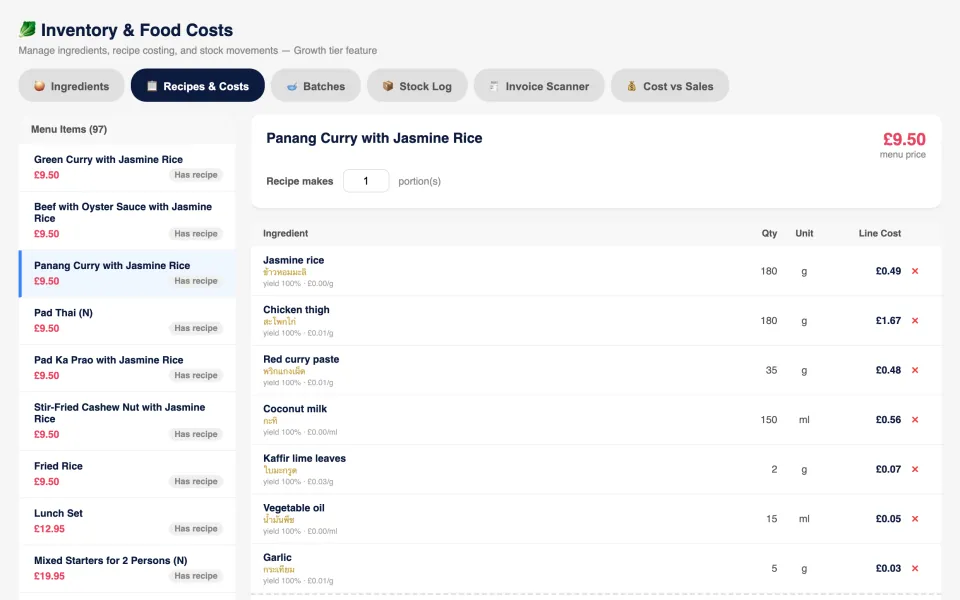This screenshot has height=600, width=960.
Task: Remove Vegetable oil ingredient
Action: click(915, 519)
